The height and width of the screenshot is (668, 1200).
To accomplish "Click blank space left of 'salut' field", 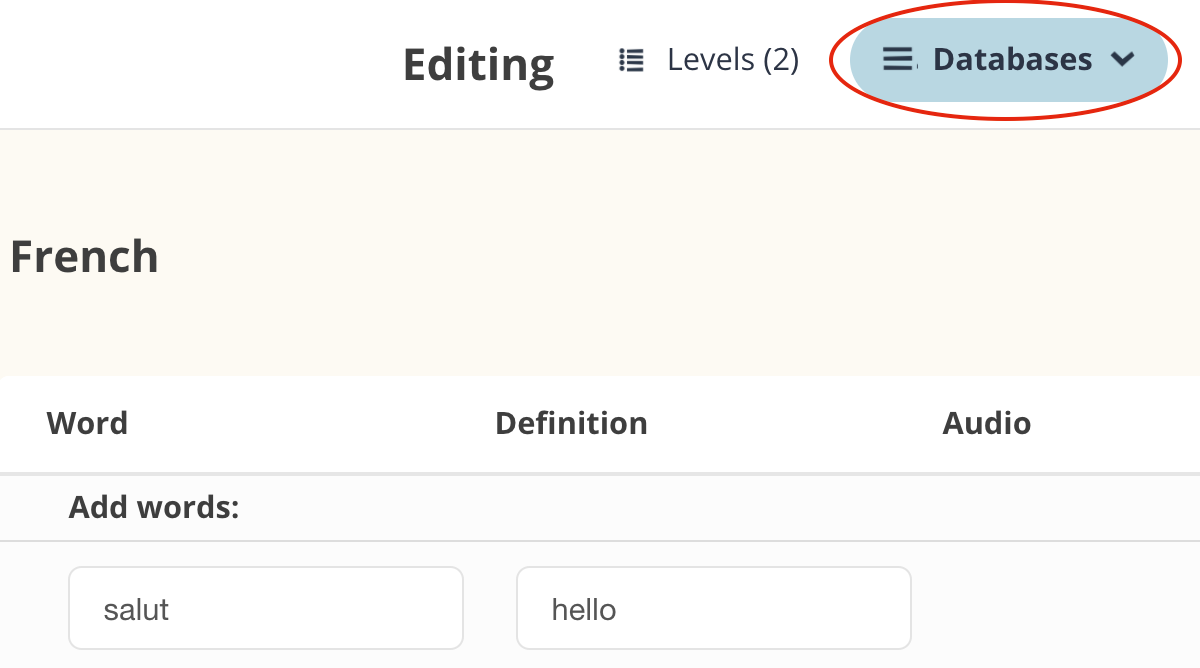I will point(34,608).
